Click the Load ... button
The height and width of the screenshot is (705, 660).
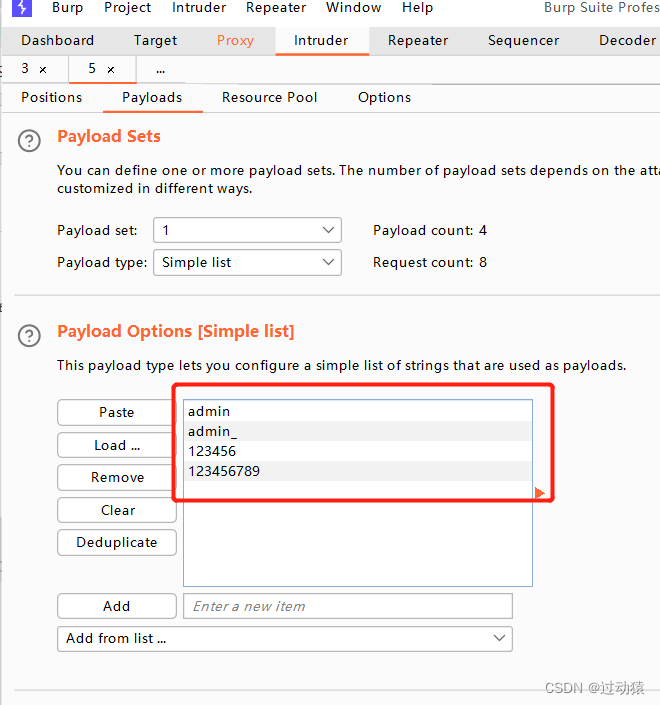117,445
